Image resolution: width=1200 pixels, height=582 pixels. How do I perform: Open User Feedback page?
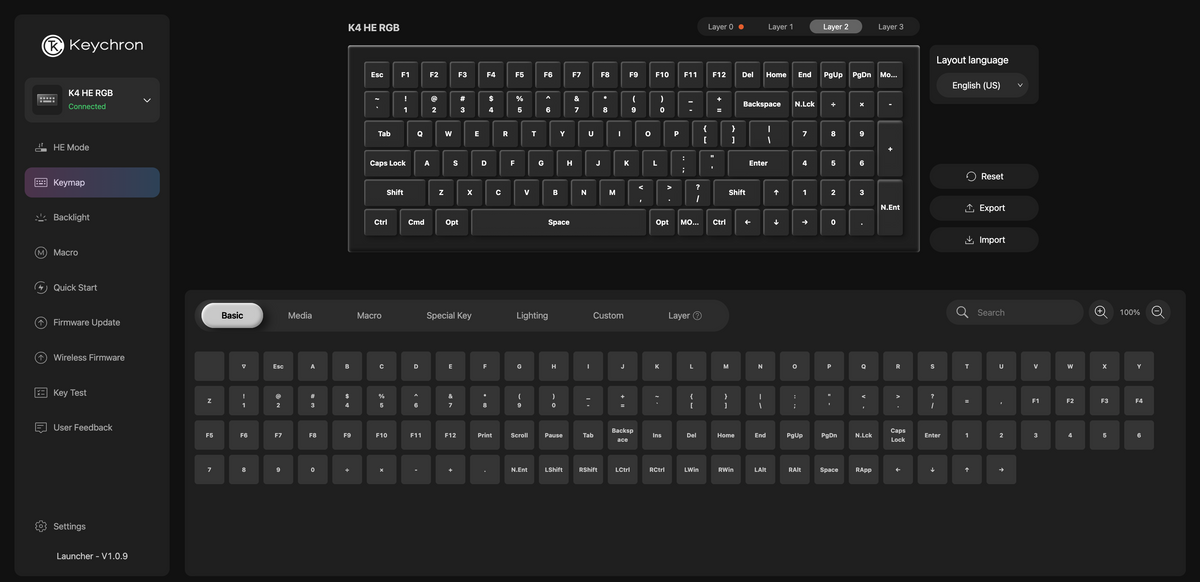coord(92,427)
